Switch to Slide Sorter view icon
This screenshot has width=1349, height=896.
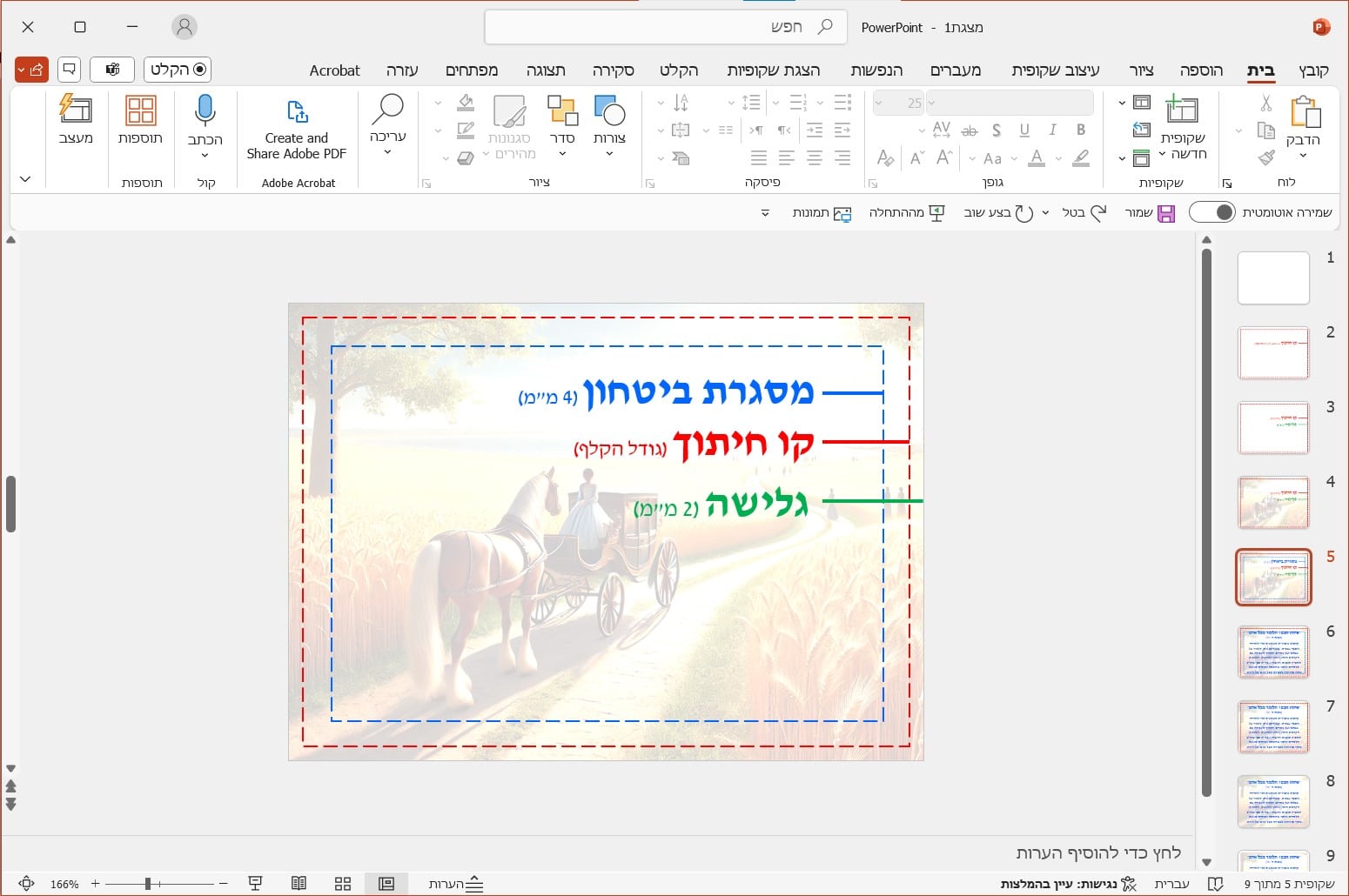pyautogui.click(x=343, y=884)
